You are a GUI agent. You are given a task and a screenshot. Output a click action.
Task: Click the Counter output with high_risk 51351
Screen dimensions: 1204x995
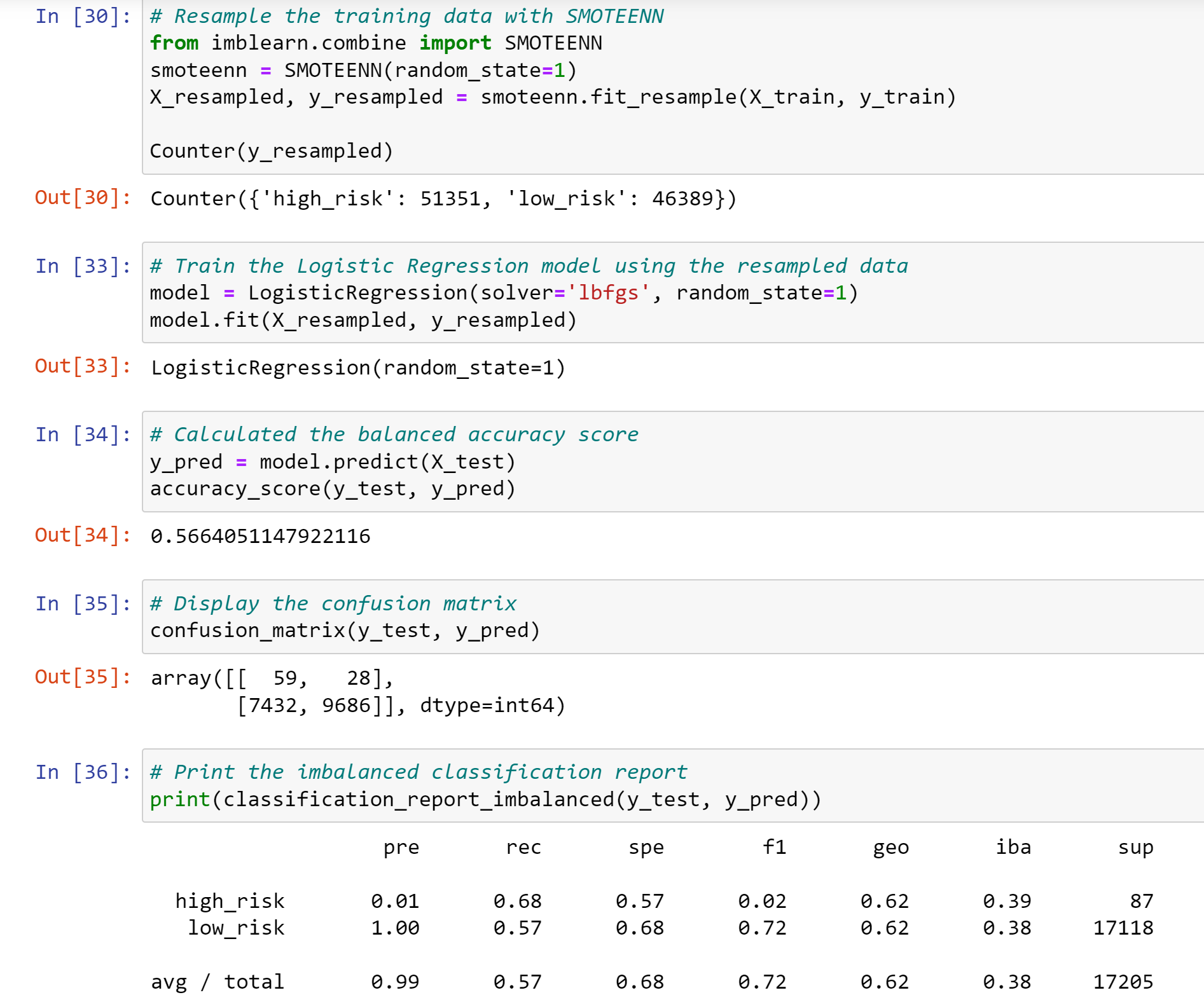click(x=443, y=199)
